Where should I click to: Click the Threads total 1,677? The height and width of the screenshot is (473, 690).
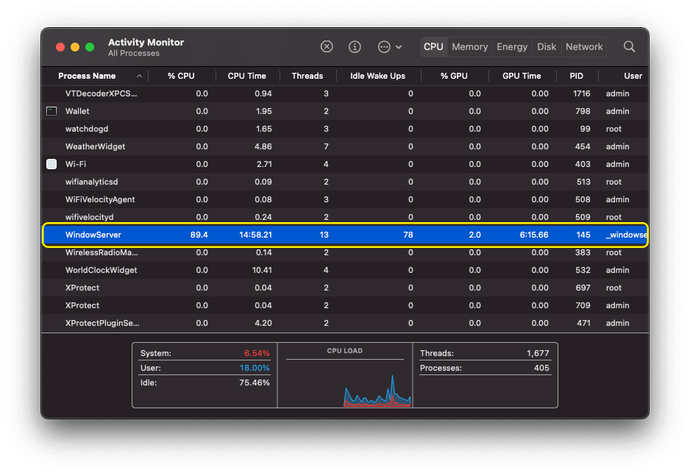click(538, 353)
